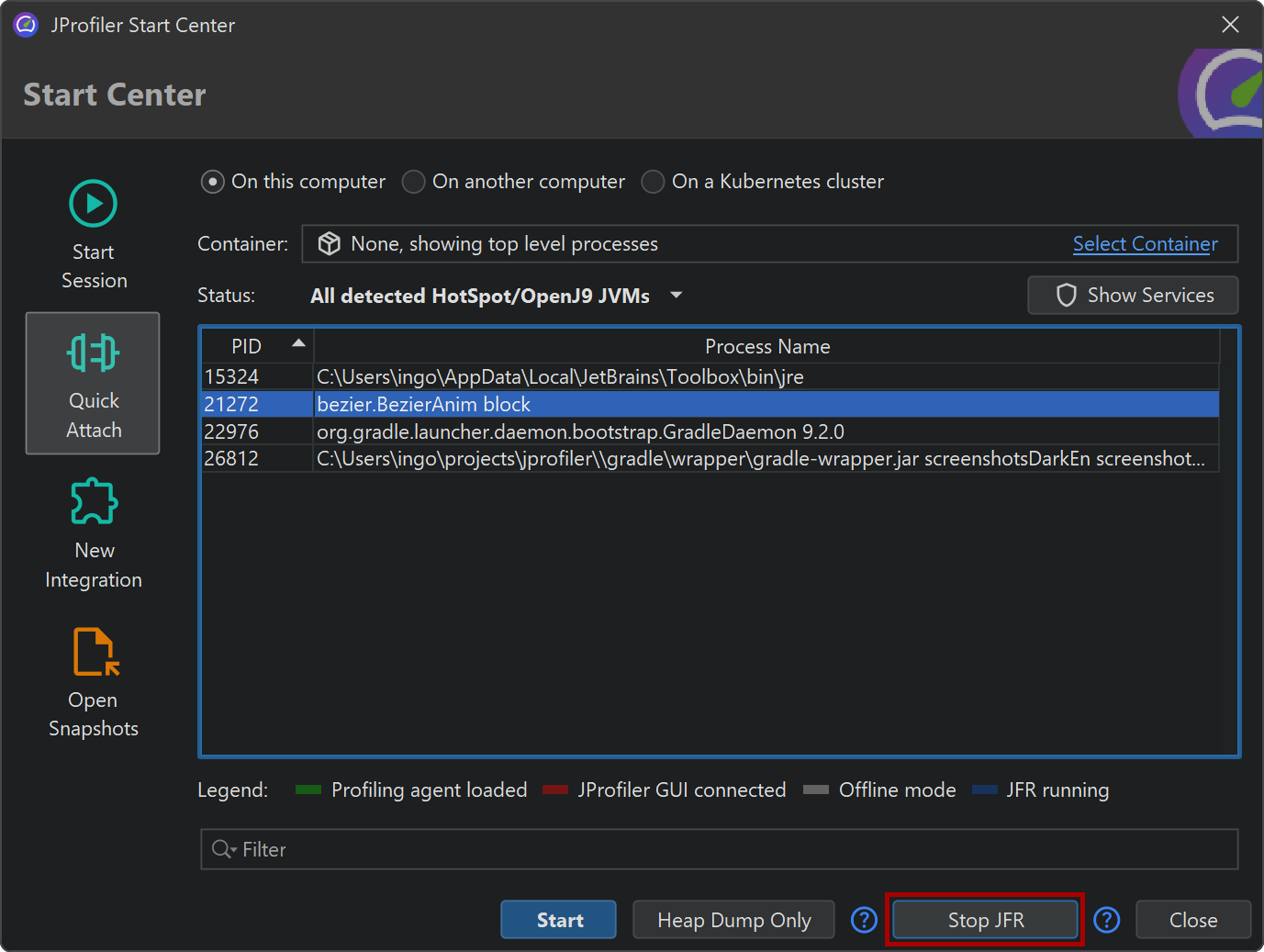The image size is (1264, 952).
Task: Click the Start Session play icon
Action: [x=93, y=204]
